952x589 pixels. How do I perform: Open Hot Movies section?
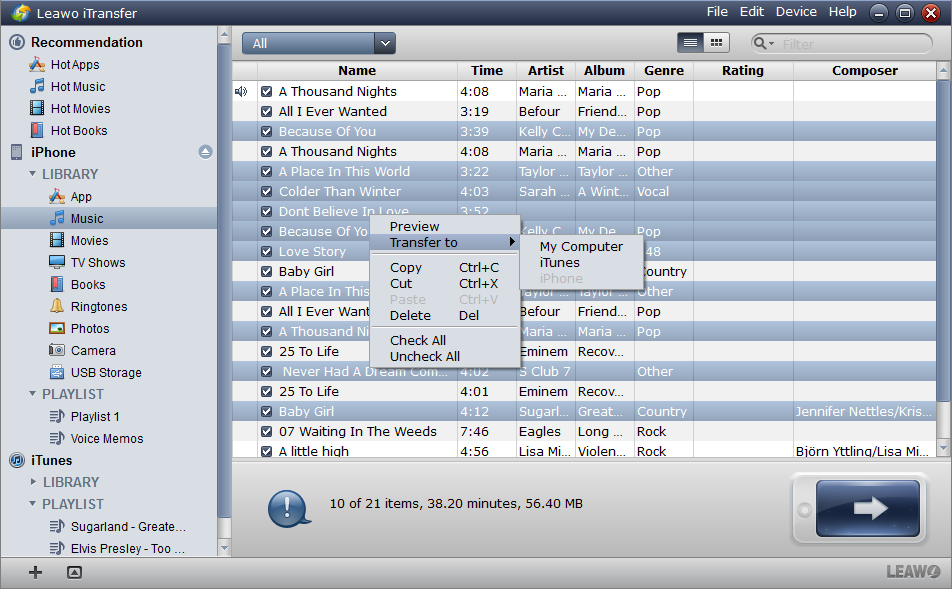pos(80,108)
